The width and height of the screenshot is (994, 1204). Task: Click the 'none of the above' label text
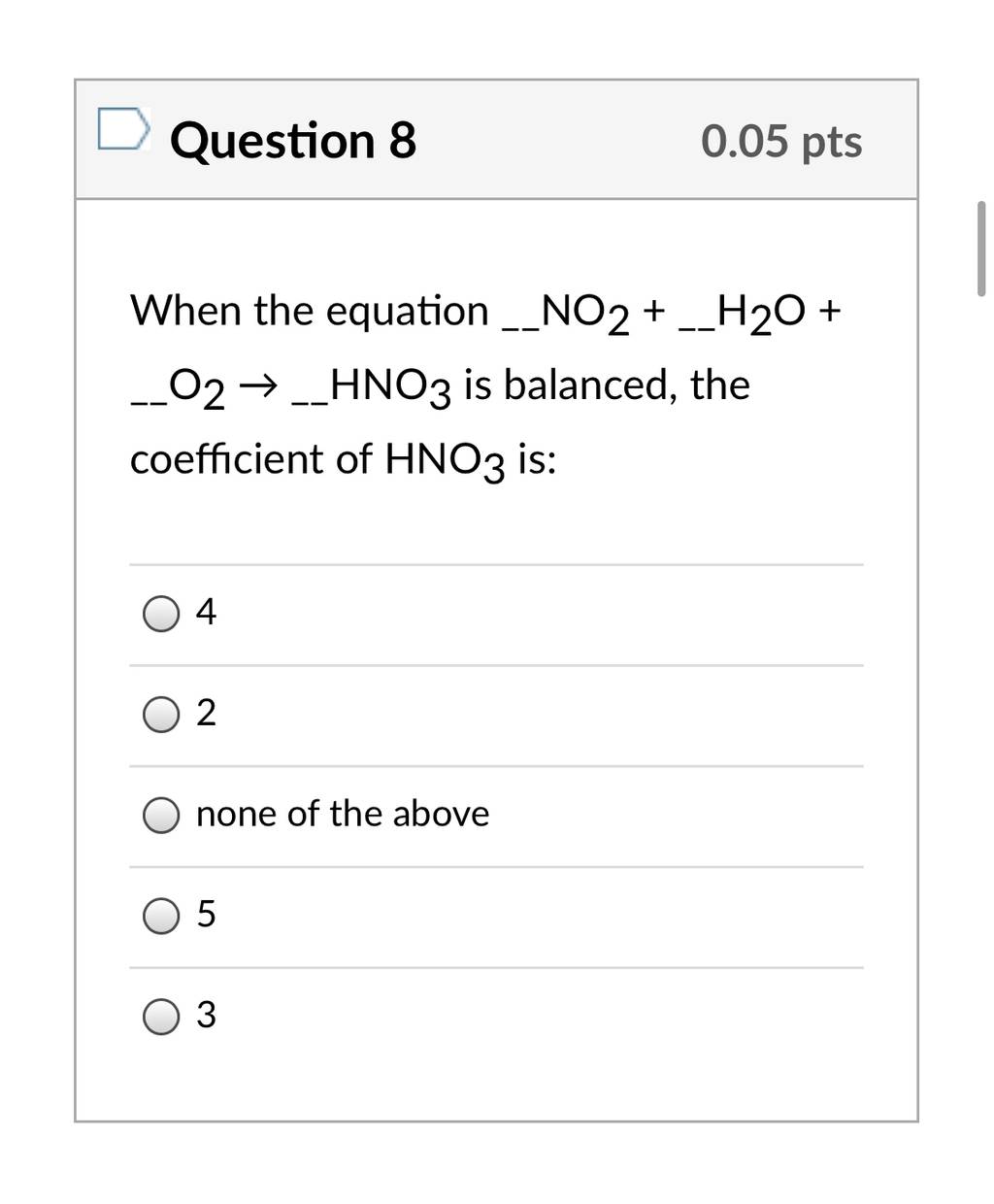click(343, 814)
